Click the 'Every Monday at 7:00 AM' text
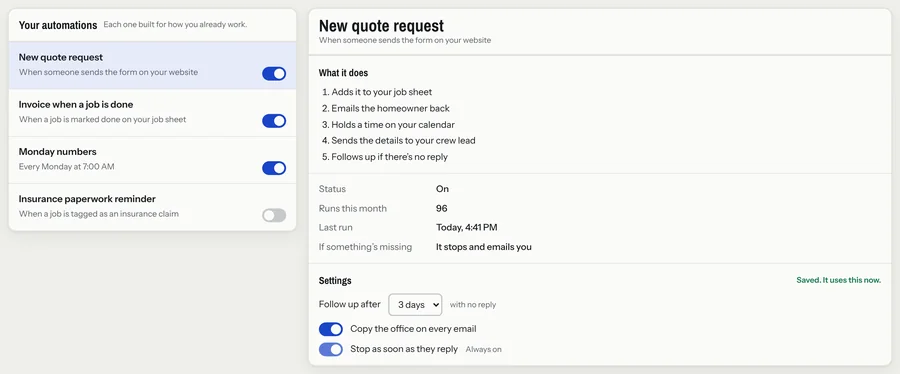Image resolution: width=900 pixels, height=374 pixels. point(67,167)
